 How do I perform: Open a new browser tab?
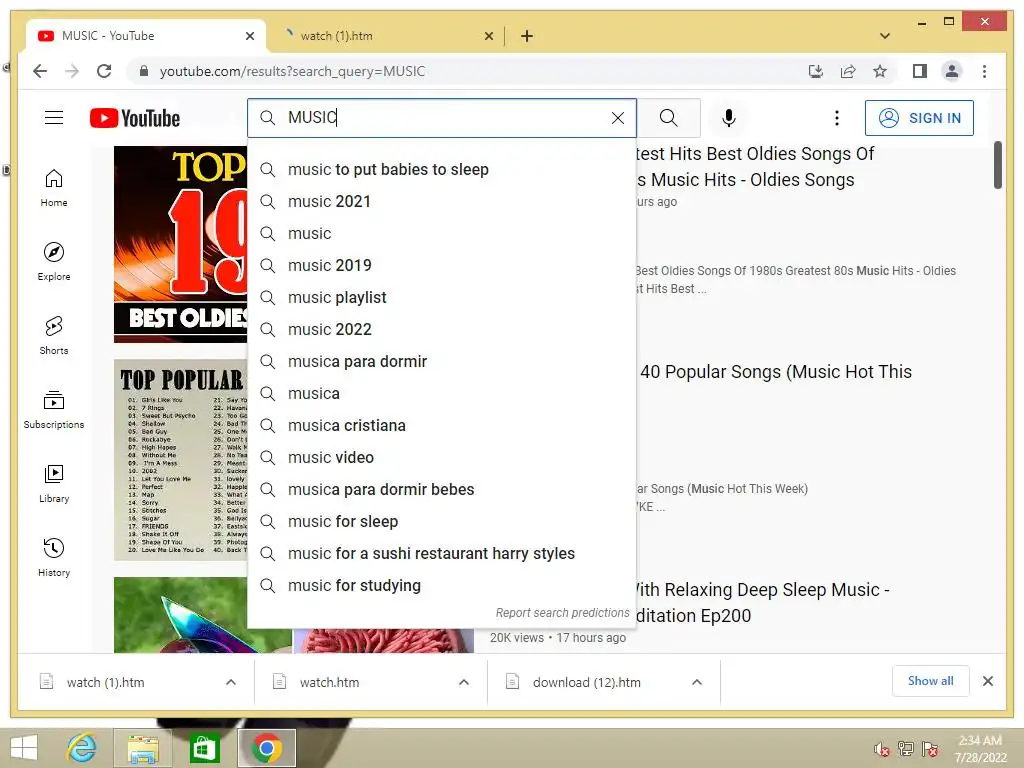tap(527, 37)
